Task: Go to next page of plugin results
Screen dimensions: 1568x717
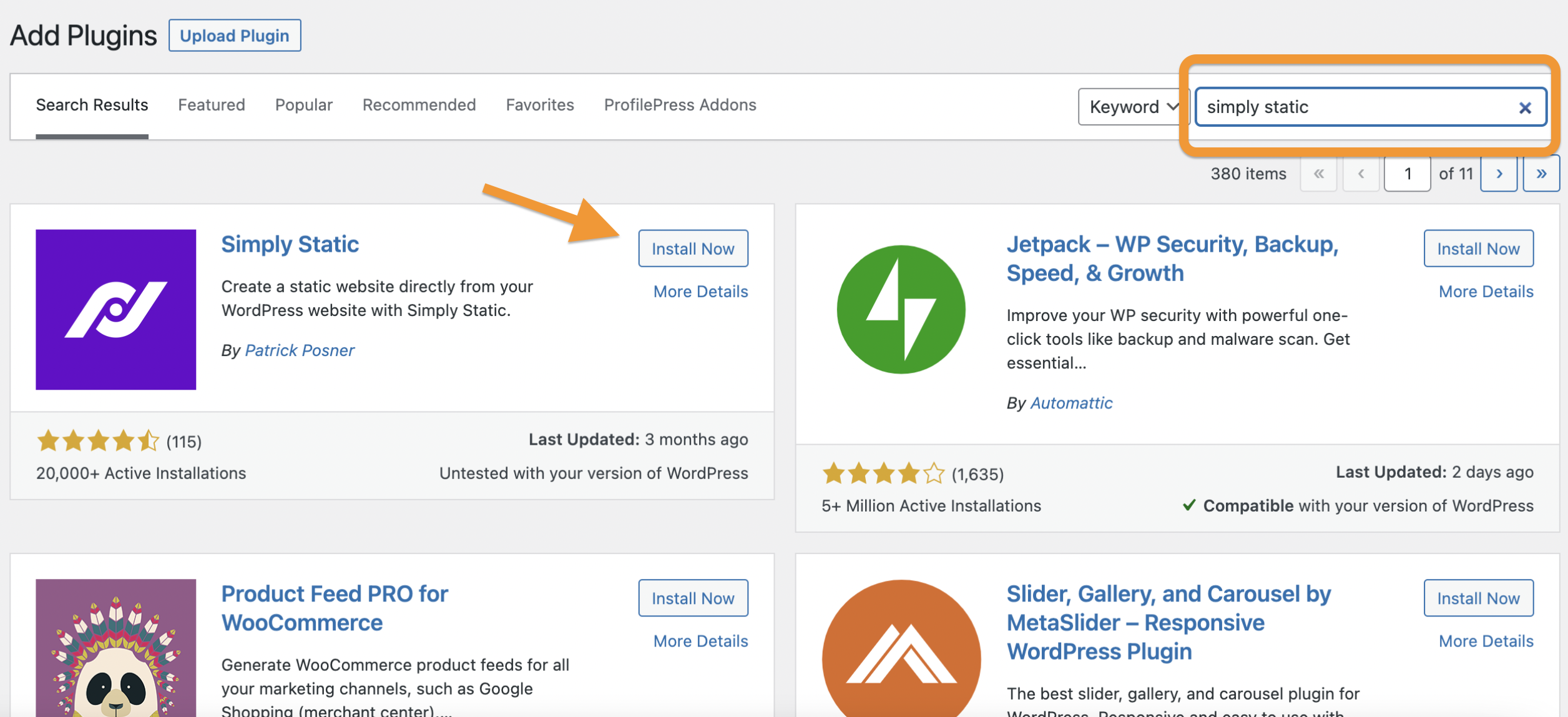Action: click(1499, 174)
